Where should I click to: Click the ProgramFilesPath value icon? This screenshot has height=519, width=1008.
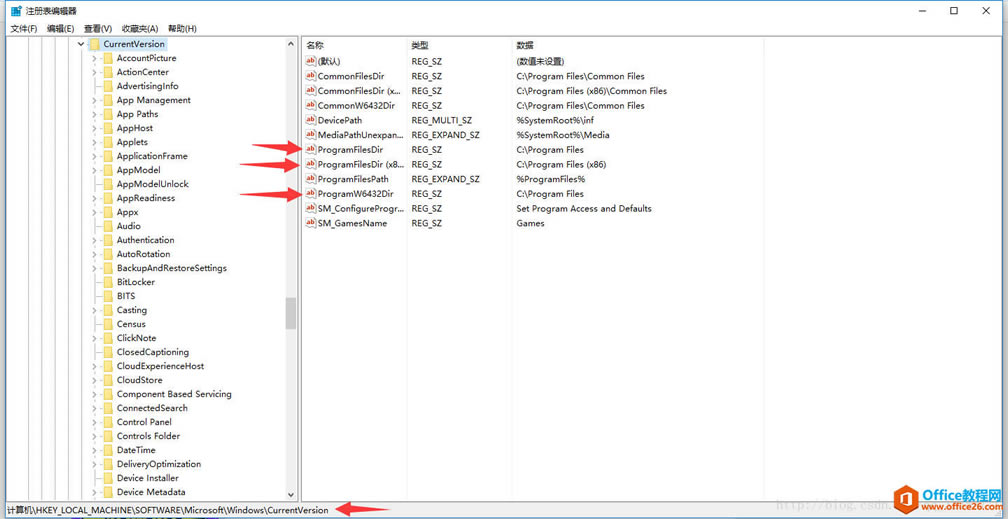click(311, 179)
